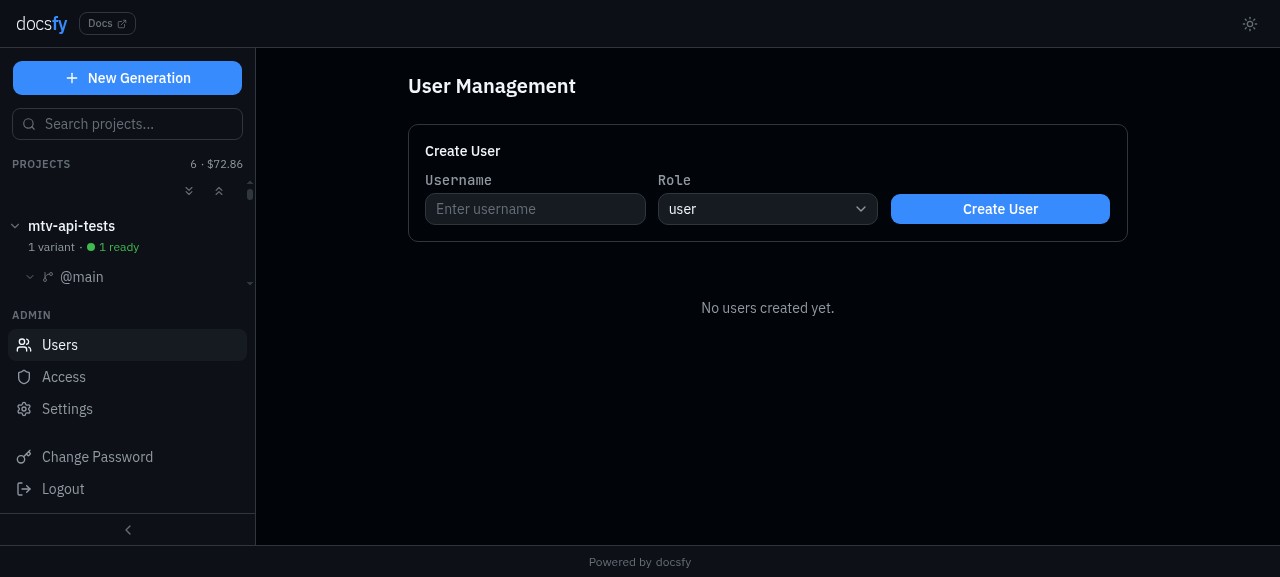Toggle the light/dark theme sun icon
The width and height of the screenshot is (1280, 577).
point(1250,24)
